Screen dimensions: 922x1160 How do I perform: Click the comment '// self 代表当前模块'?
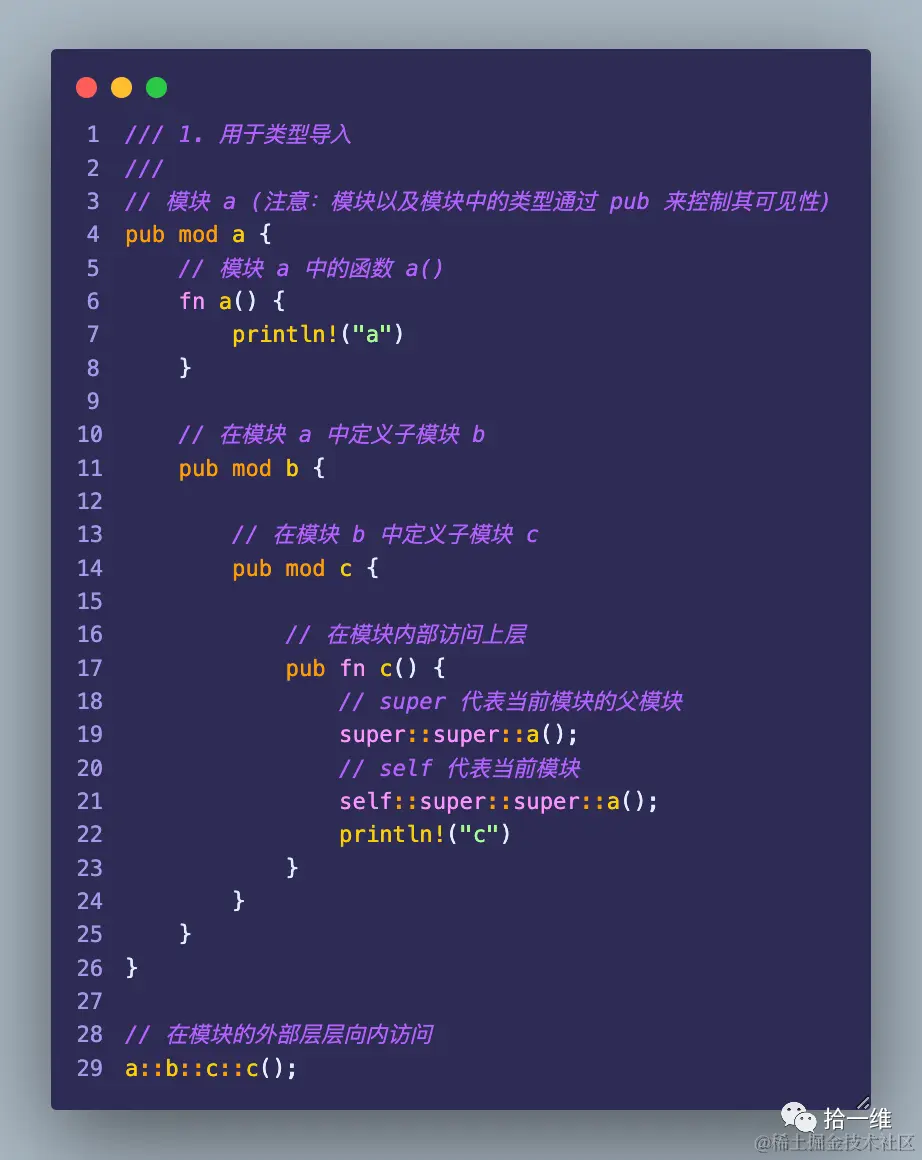[460, 768]
